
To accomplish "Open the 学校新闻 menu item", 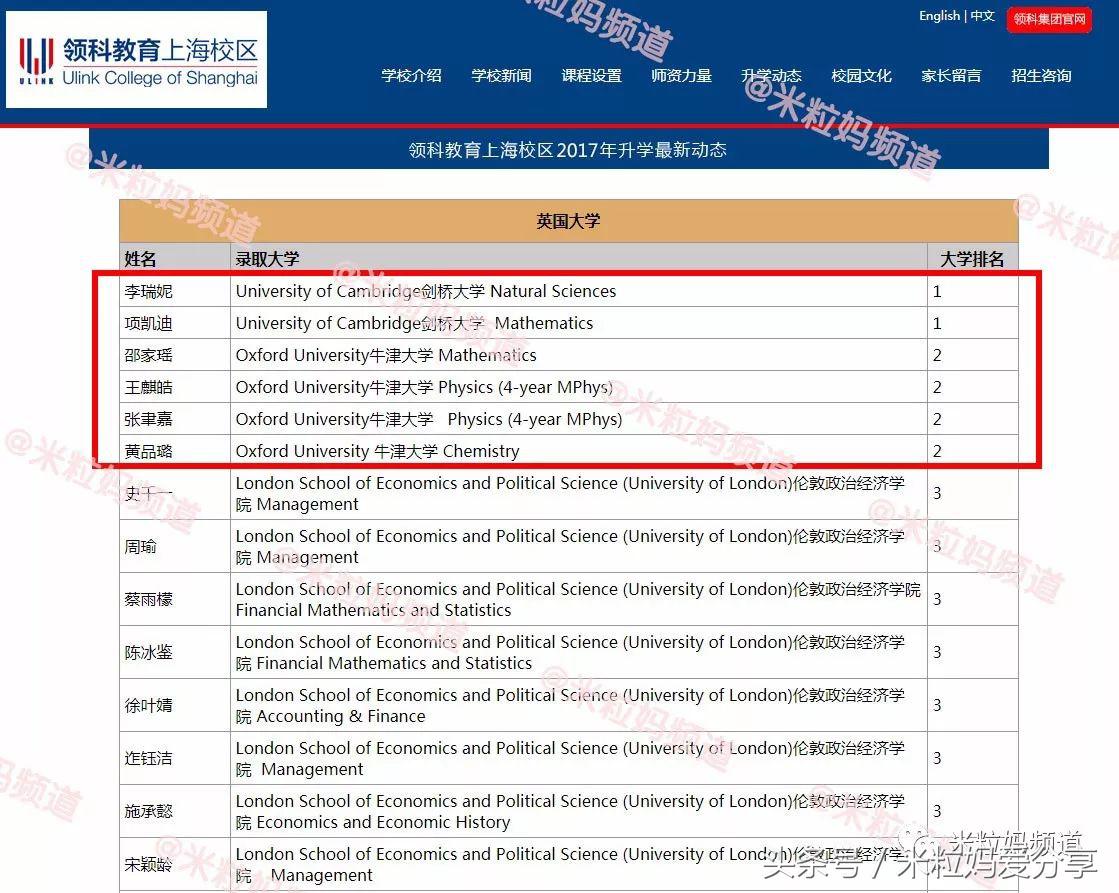I will 501,75.
